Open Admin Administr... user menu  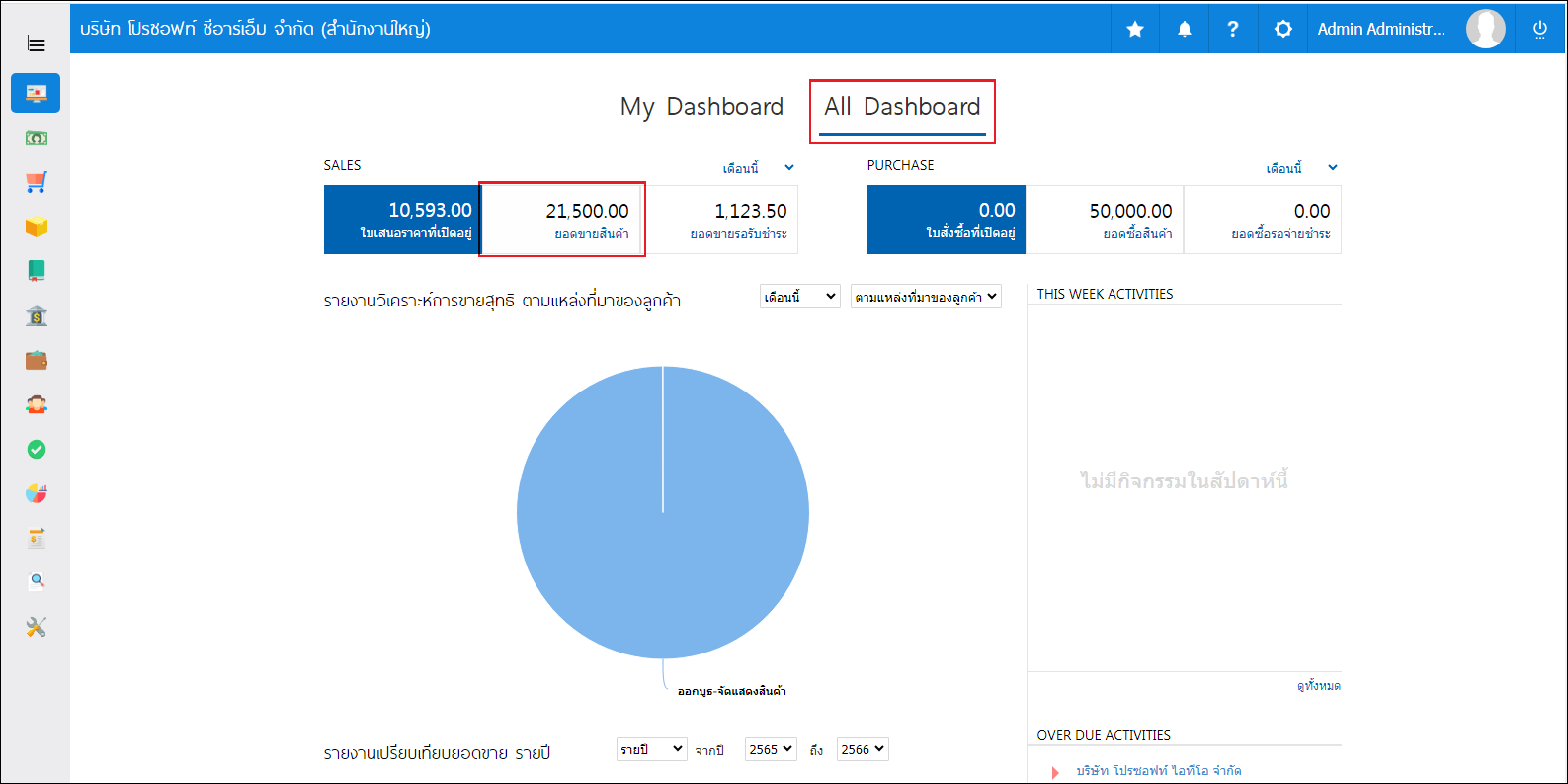click(x=1381, y=29)
